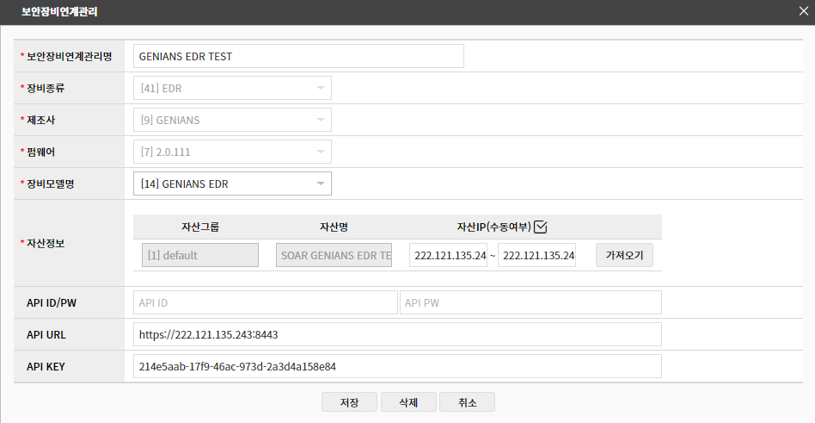
Task: Click the 자산명 SOAR GENIANS field
Action: [334, 255]
